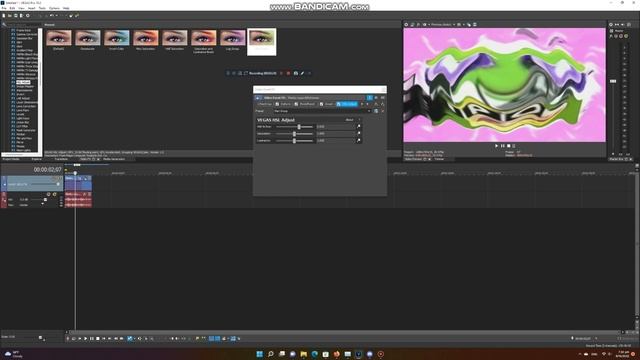The height and width of the screenshot is (360, 640).
Task: Animate the Luminance parameter icon
Action: (359, 140)
